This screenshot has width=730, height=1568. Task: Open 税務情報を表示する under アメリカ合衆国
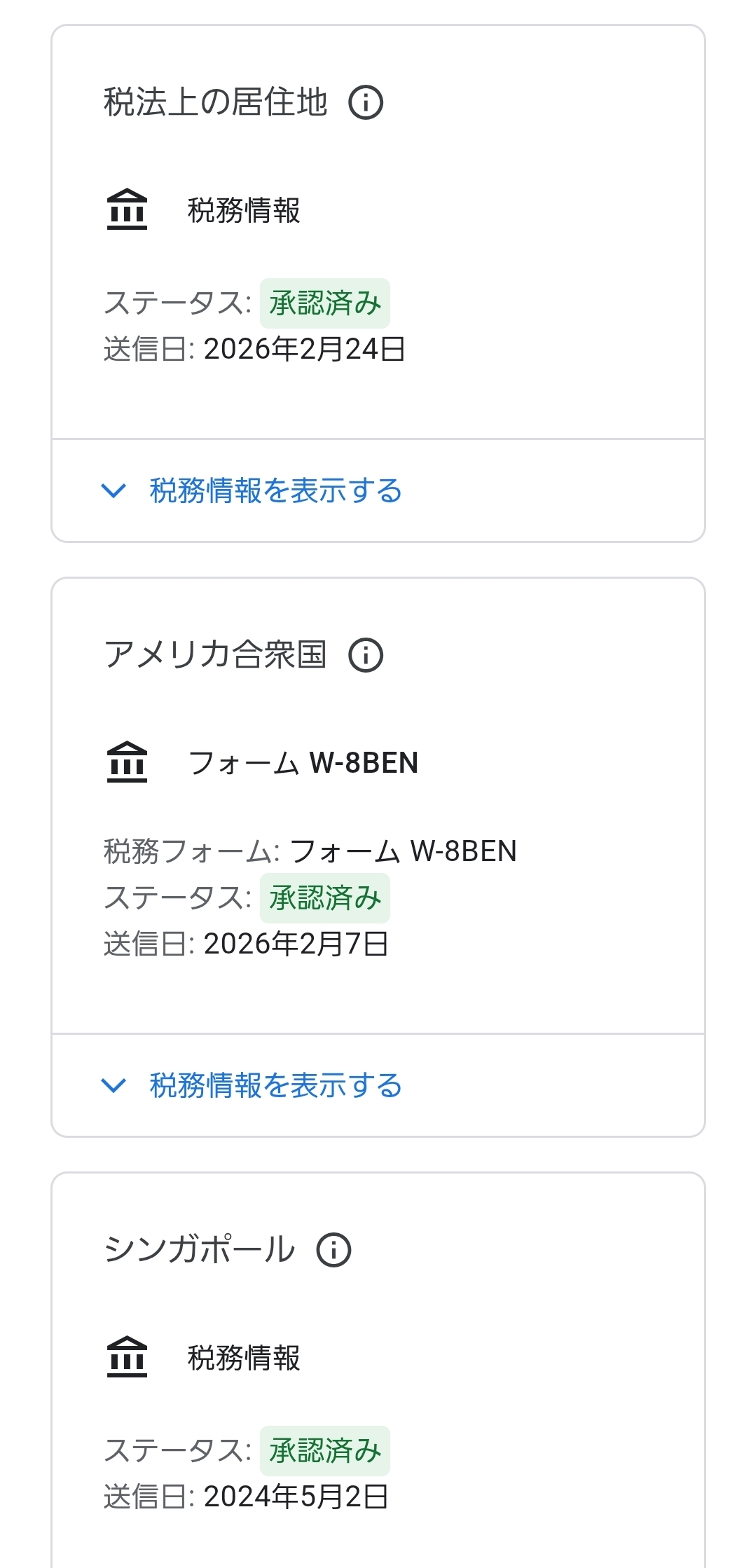tap(275, 1085)
